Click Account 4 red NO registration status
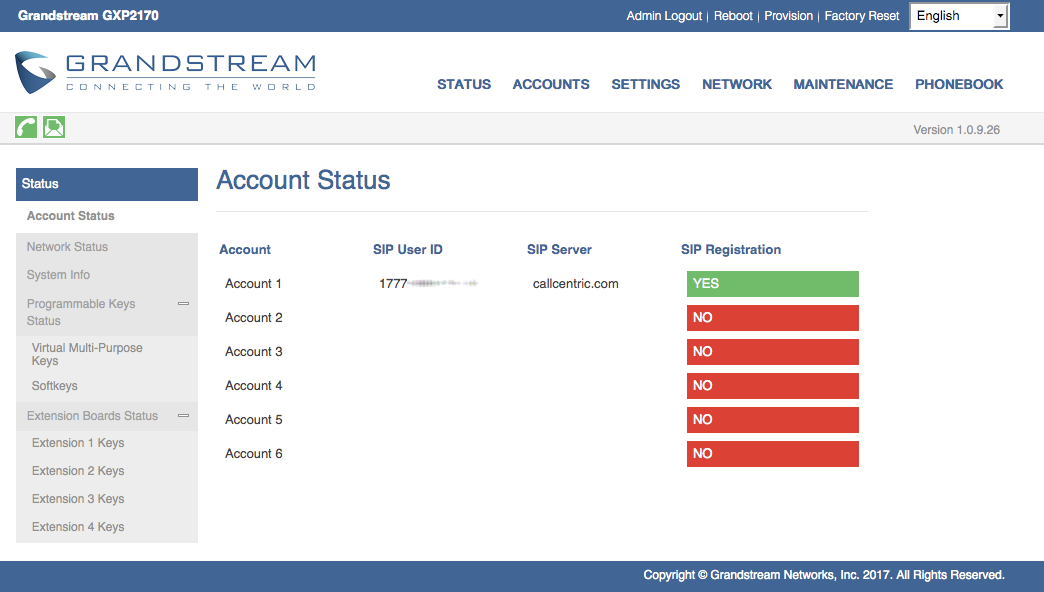Image resolution: width=1044 pixels, height=592 pixels. 772,386
